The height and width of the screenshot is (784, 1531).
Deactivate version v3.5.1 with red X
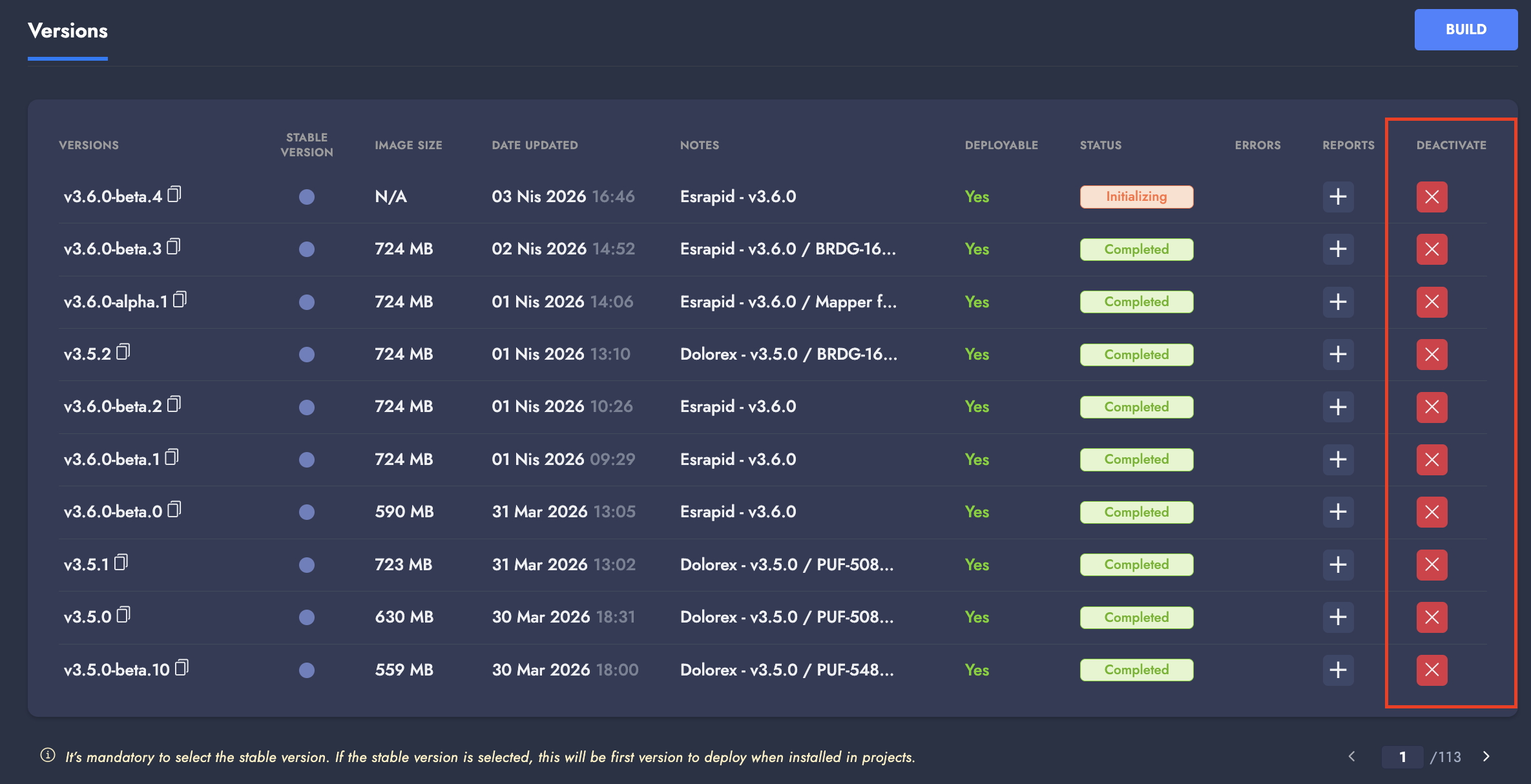point(1432,564)
